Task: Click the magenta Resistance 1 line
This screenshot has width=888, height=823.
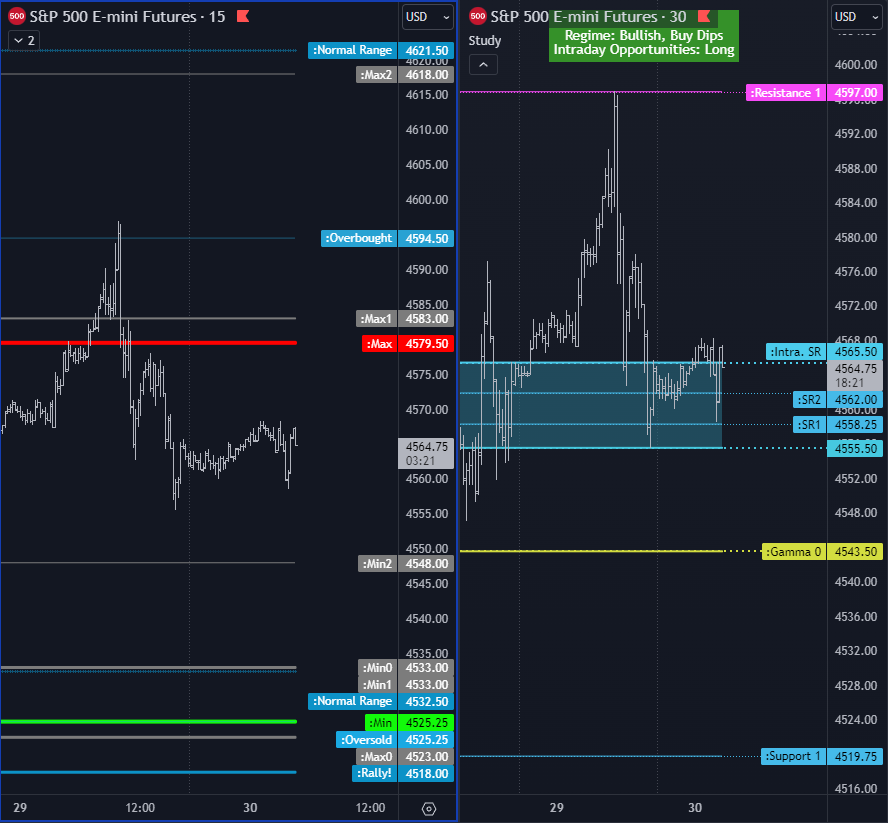Action: pyautogui.click(x=591, y=92)
